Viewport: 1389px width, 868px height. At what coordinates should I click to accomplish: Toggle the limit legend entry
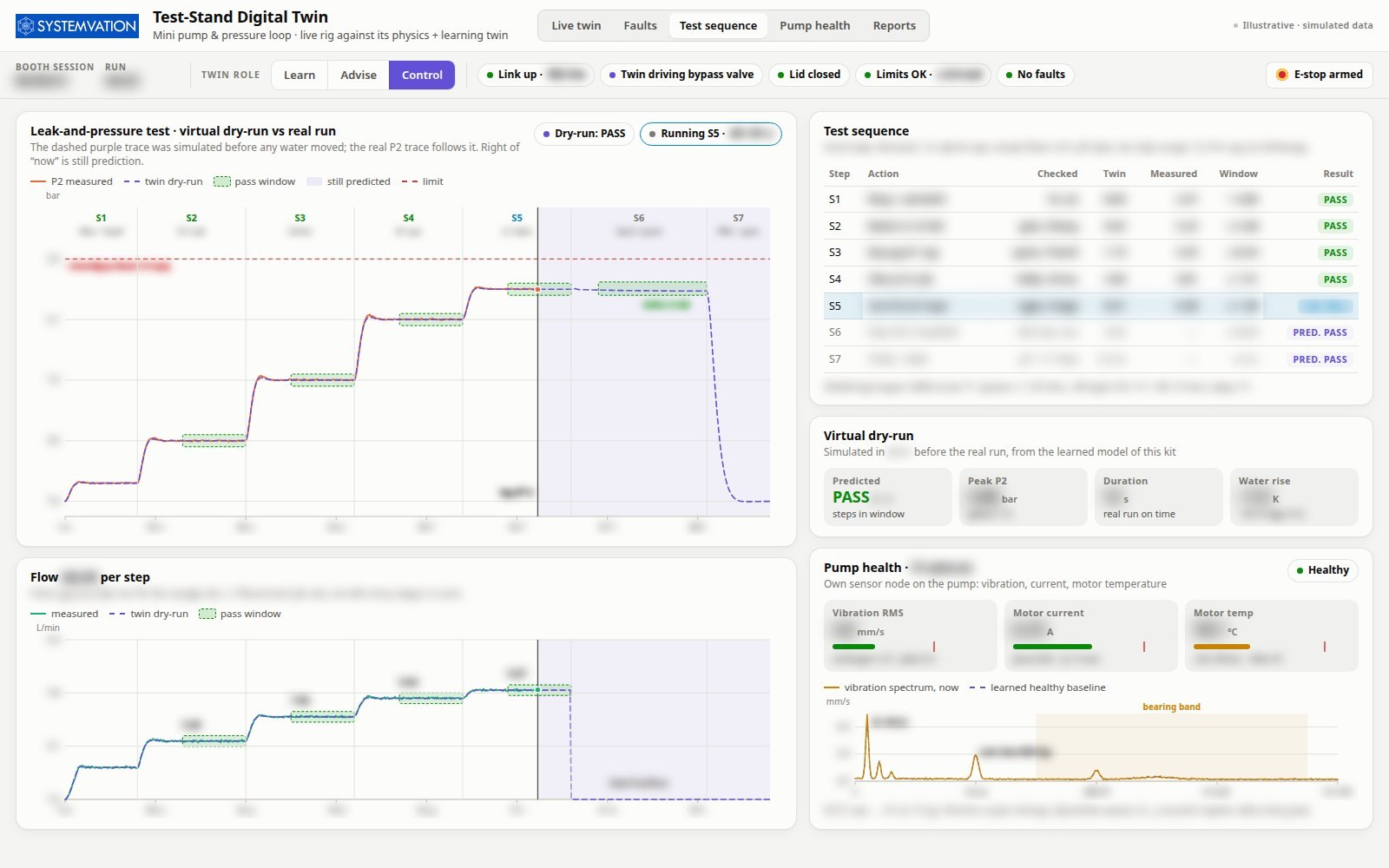click(x=423, y=181)
